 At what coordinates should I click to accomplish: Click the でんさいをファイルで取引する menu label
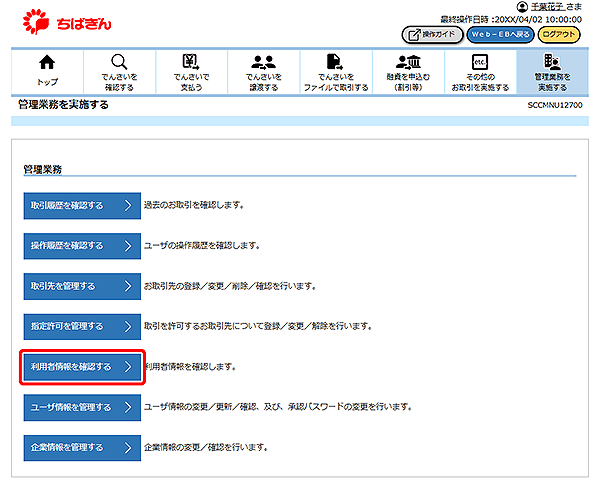pyautogui.click(x=336, y=82)
